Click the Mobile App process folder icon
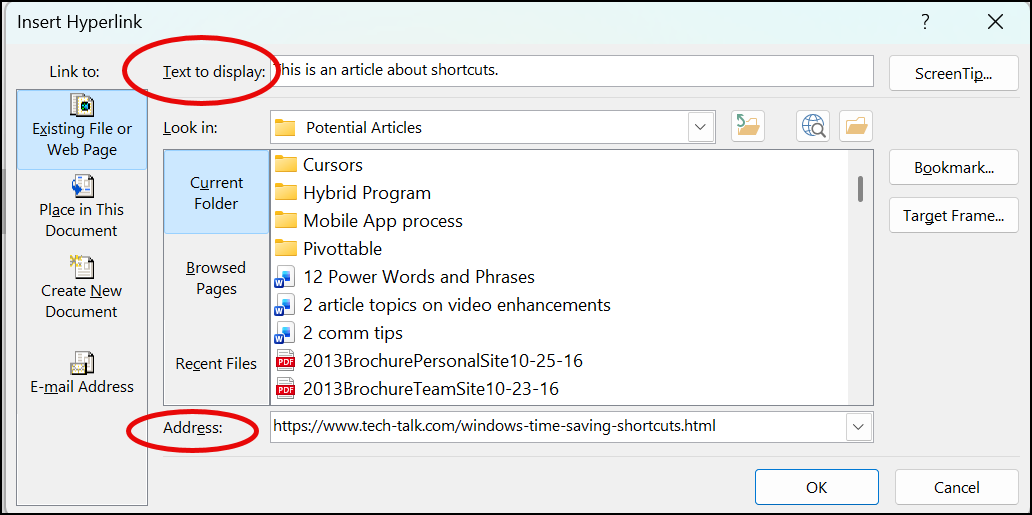This screenshot has height=515, width=1032. pyautogui.click(x=285, y=221)
